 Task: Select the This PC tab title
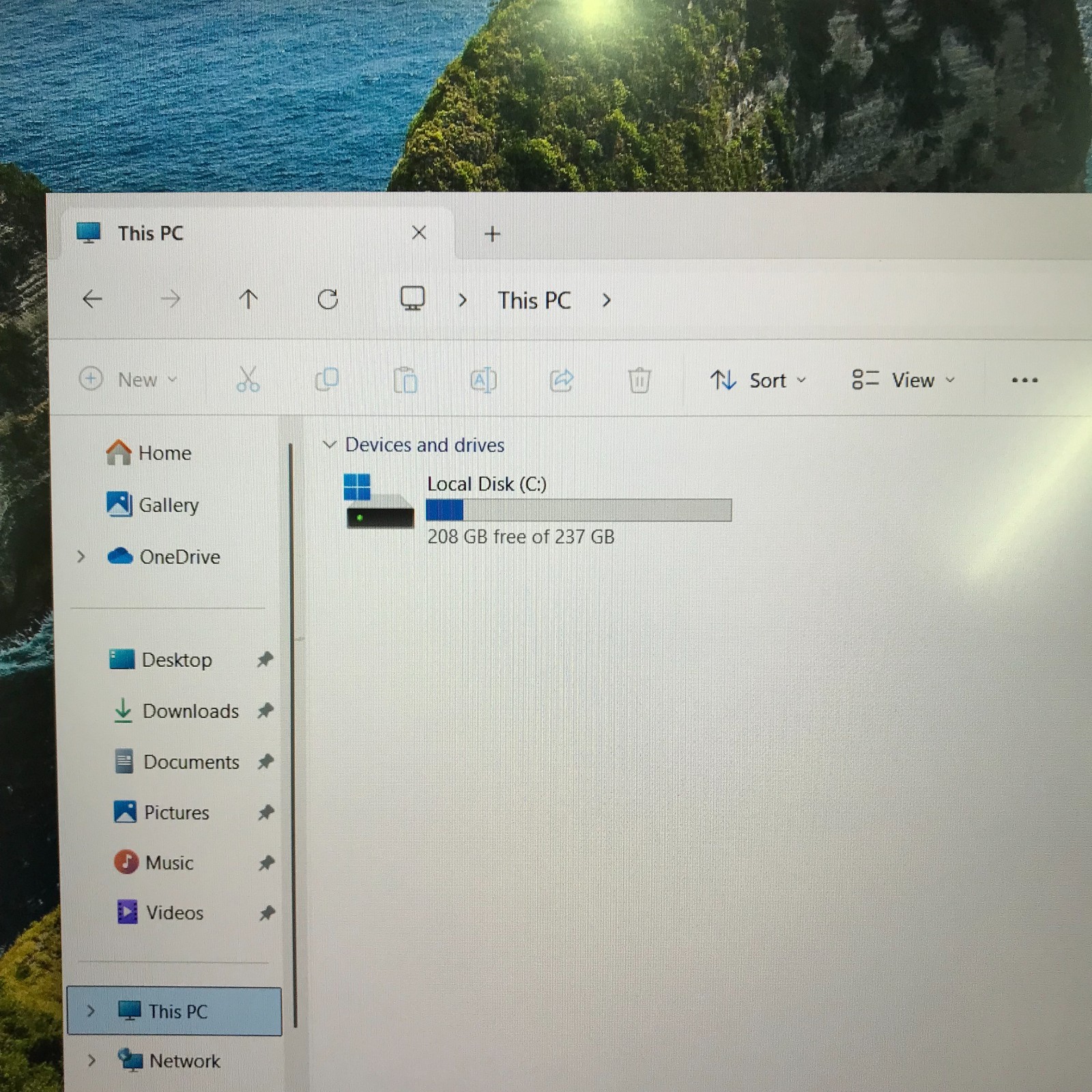click(150, 233)
